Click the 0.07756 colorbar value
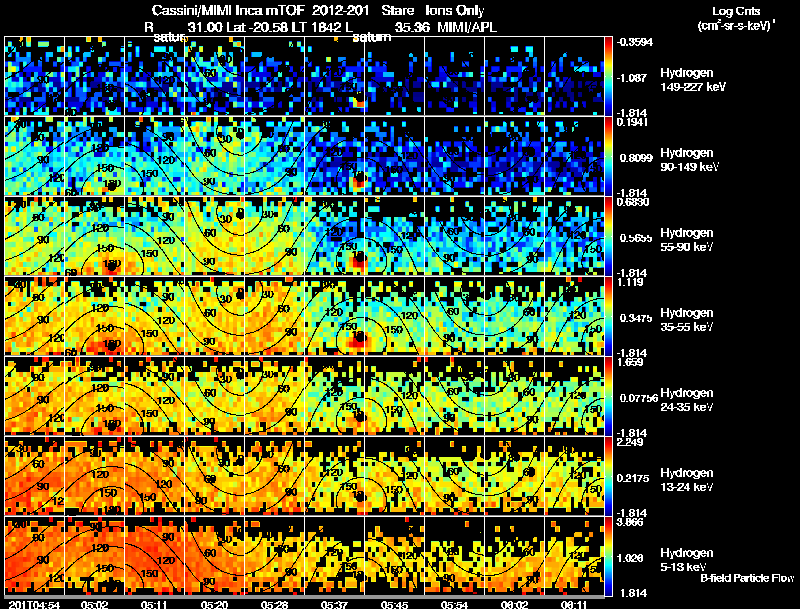 (x=639, y=398)
